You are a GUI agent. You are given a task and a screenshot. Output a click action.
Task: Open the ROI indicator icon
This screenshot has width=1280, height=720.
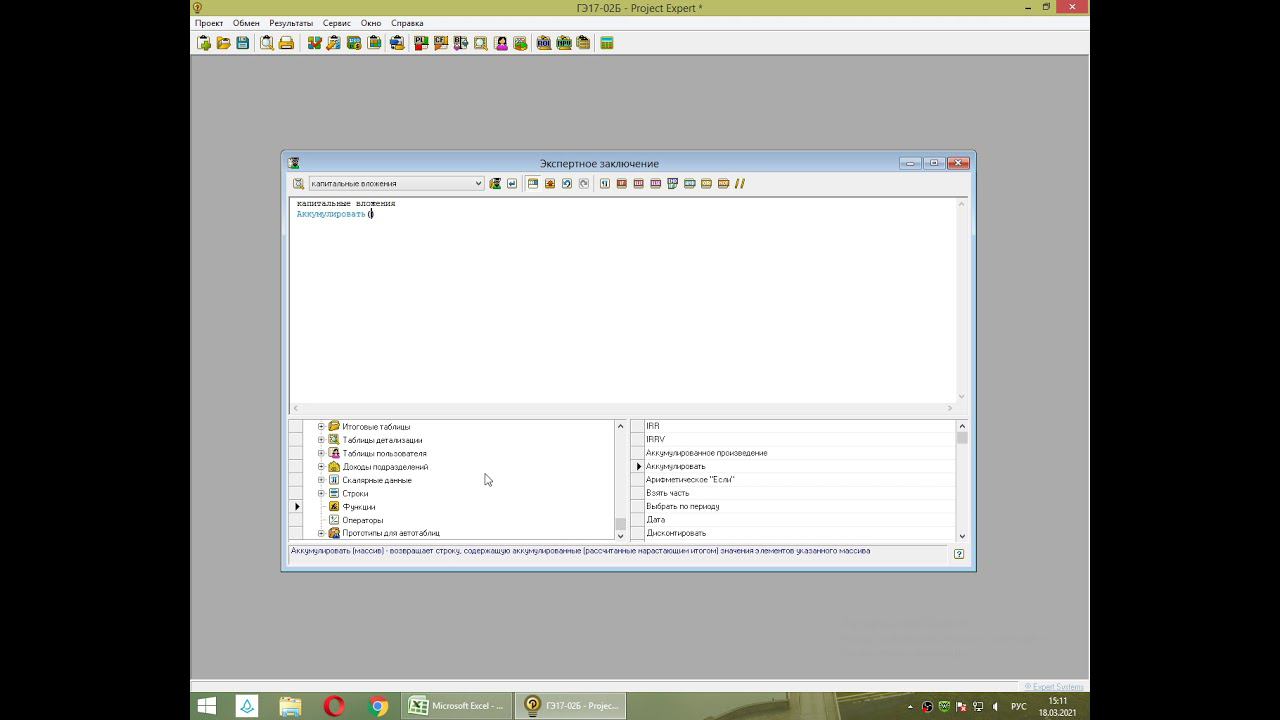point(543,43)
